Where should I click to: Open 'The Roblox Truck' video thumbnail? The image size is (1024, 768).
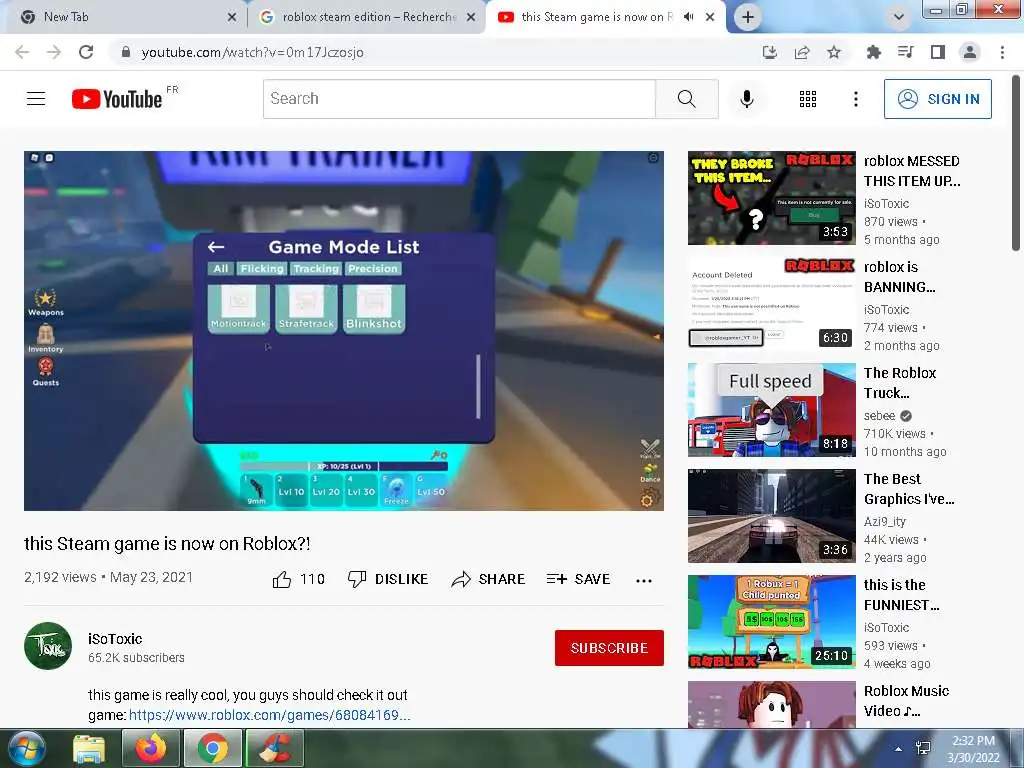tap(772, 409)
